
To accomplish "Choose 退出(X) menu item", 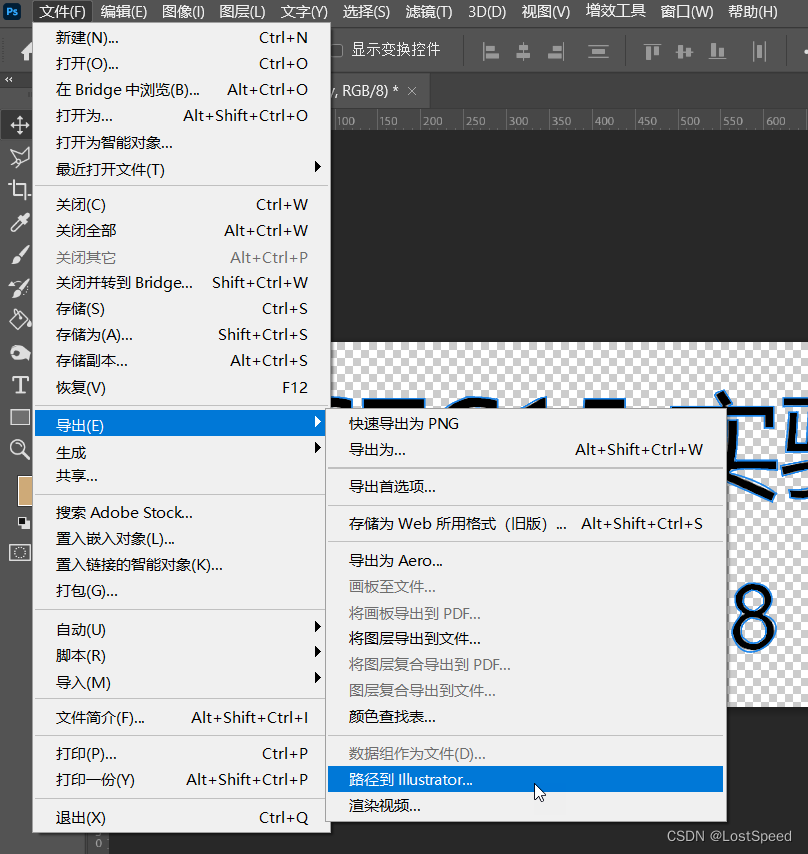I will tap(181, 818).
